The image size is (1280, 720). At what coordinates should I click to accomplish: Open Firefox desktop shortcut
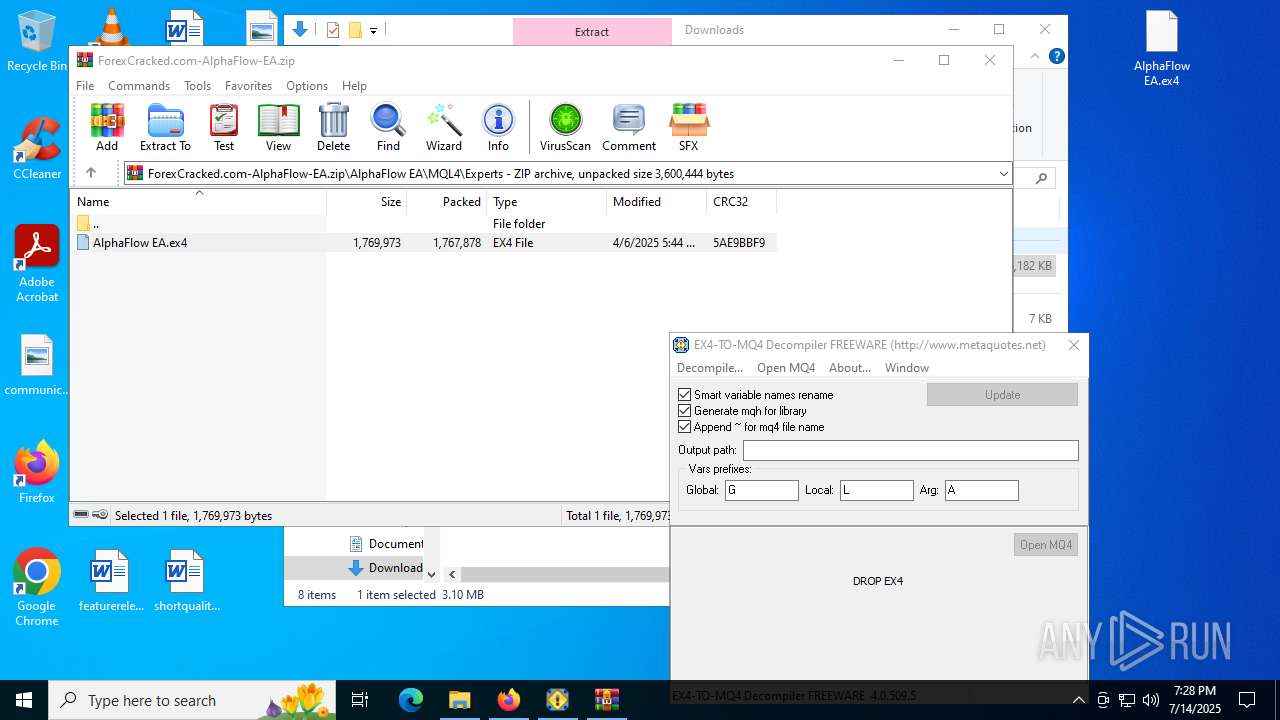tap(37, 472)
